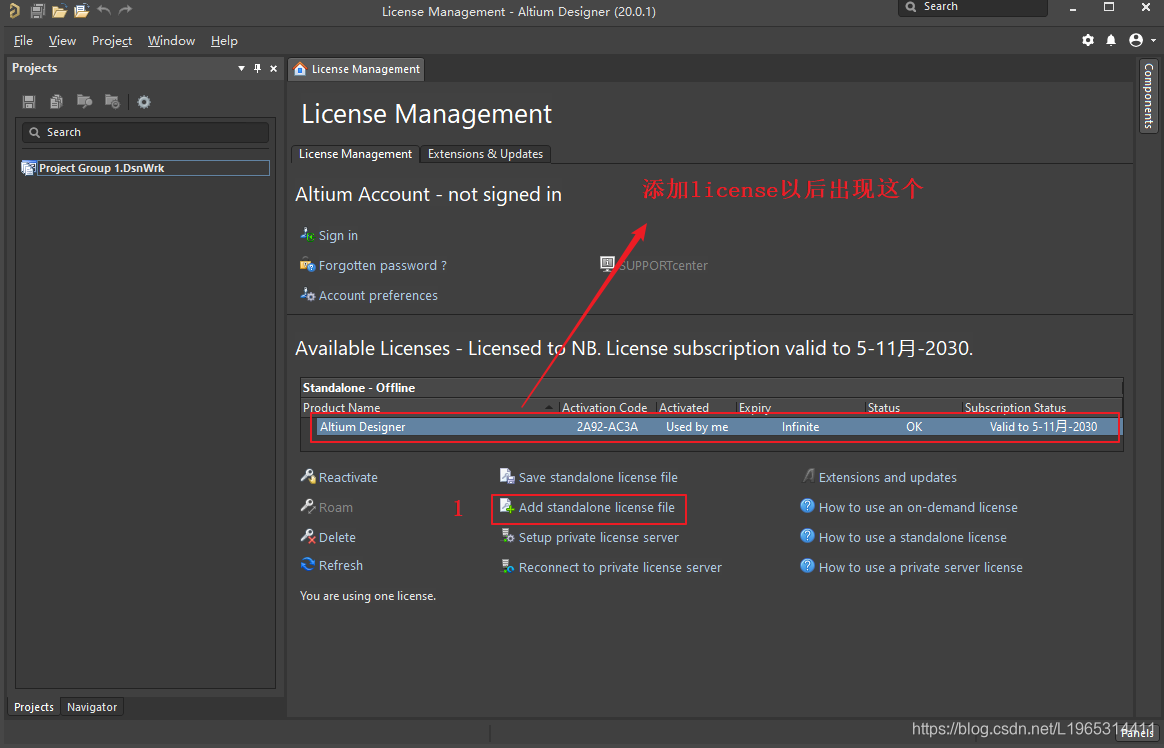Click the Panels button at bottom right
The height and width of the screenshot is (748, 1164).
[1137, 733]
